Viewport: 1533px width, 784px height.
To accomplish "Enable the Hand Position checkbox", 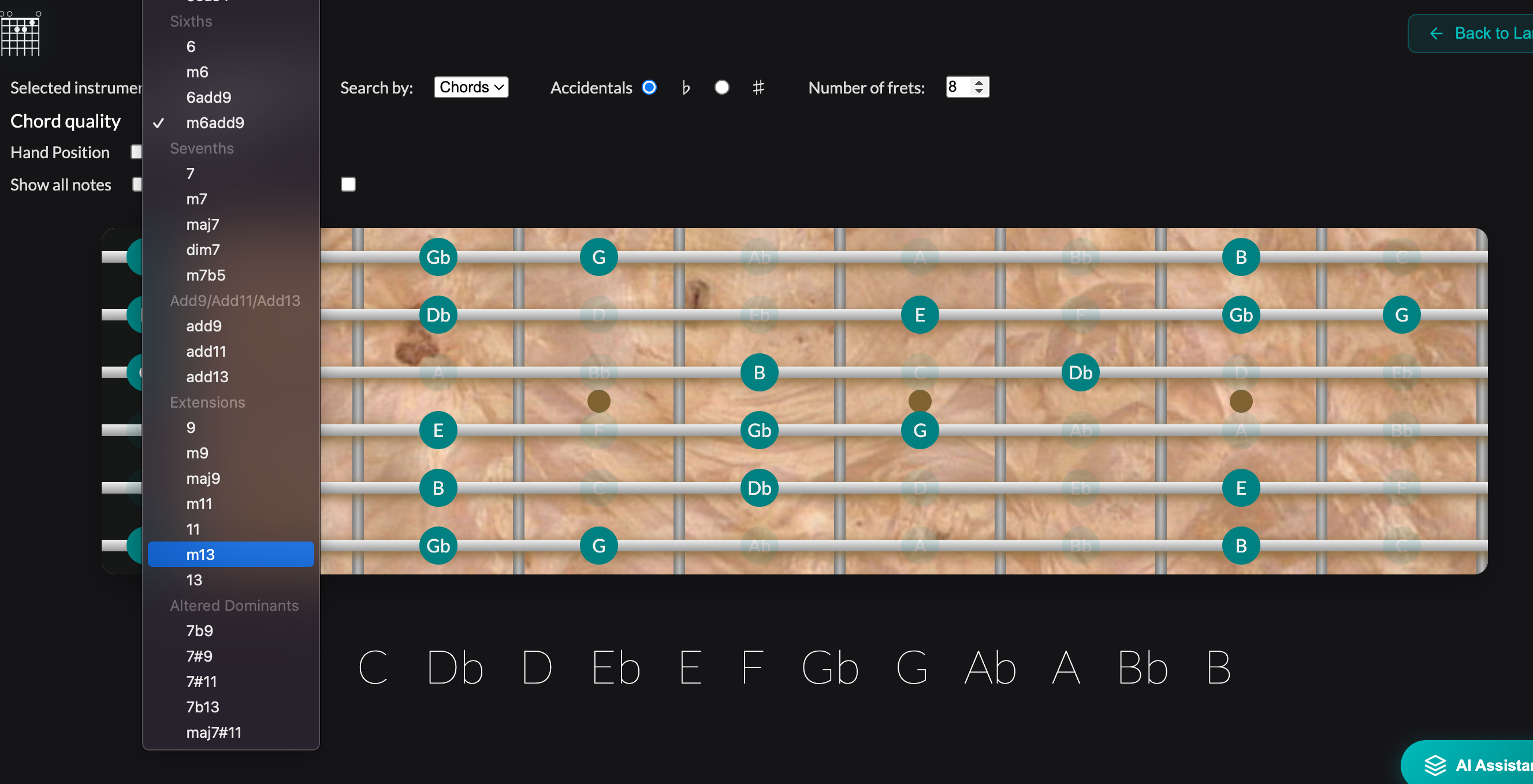I will [136, 152].
